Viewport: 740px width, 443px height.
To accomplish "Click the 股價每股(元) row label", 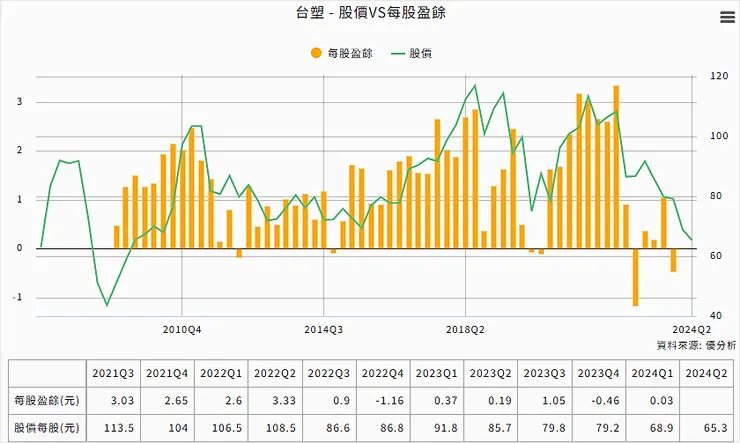I will [47, 428].
